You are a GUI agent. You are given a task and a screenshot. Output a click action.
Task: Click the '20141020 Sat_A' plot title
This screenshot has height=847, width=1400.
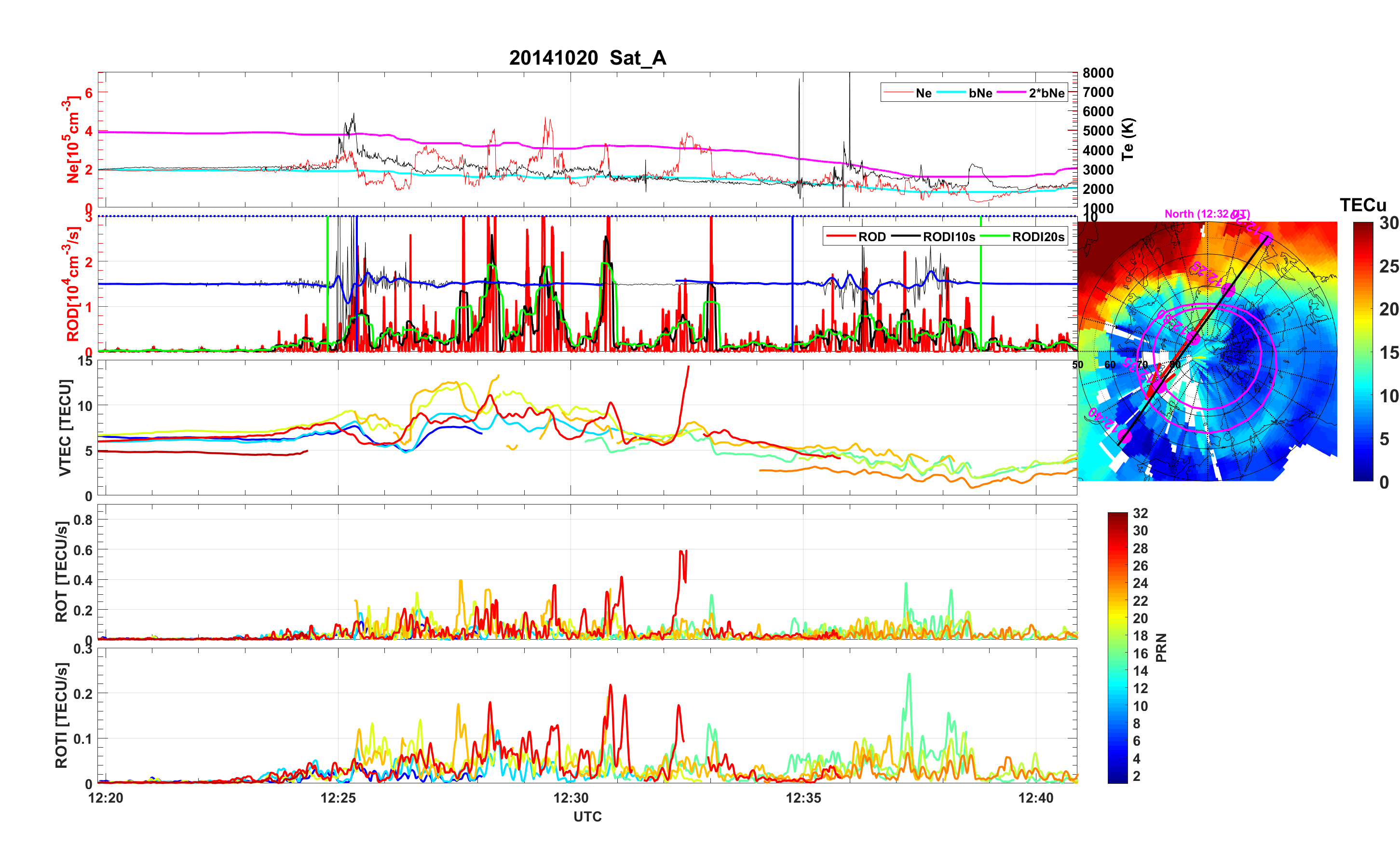[x=587, y=58]
